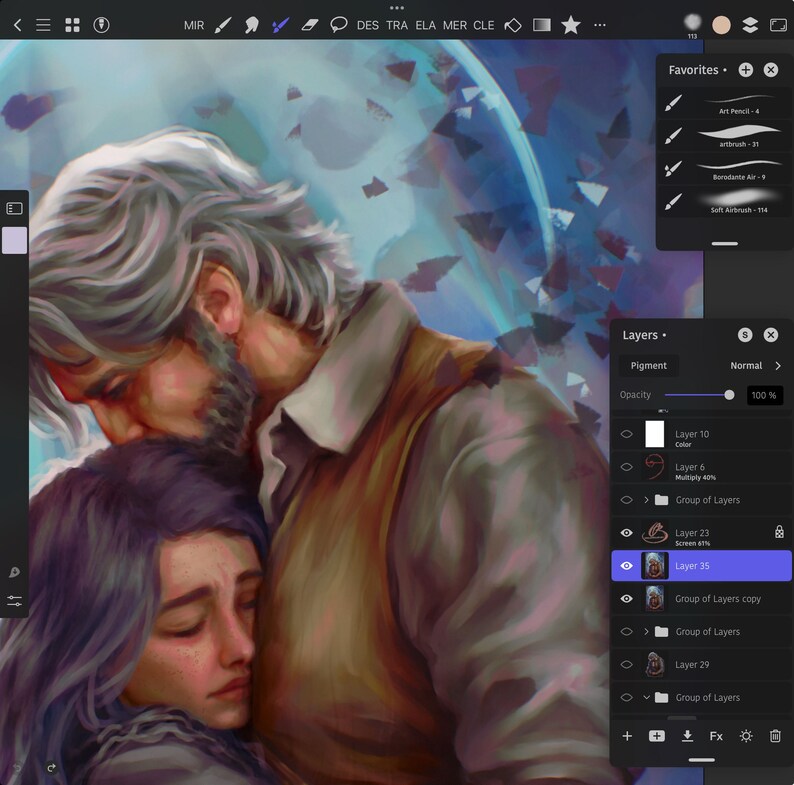Toggle the layers stack icon in top bar
Image resolution: width=794 pixels, height=785 pixels.
click(750, 25)
